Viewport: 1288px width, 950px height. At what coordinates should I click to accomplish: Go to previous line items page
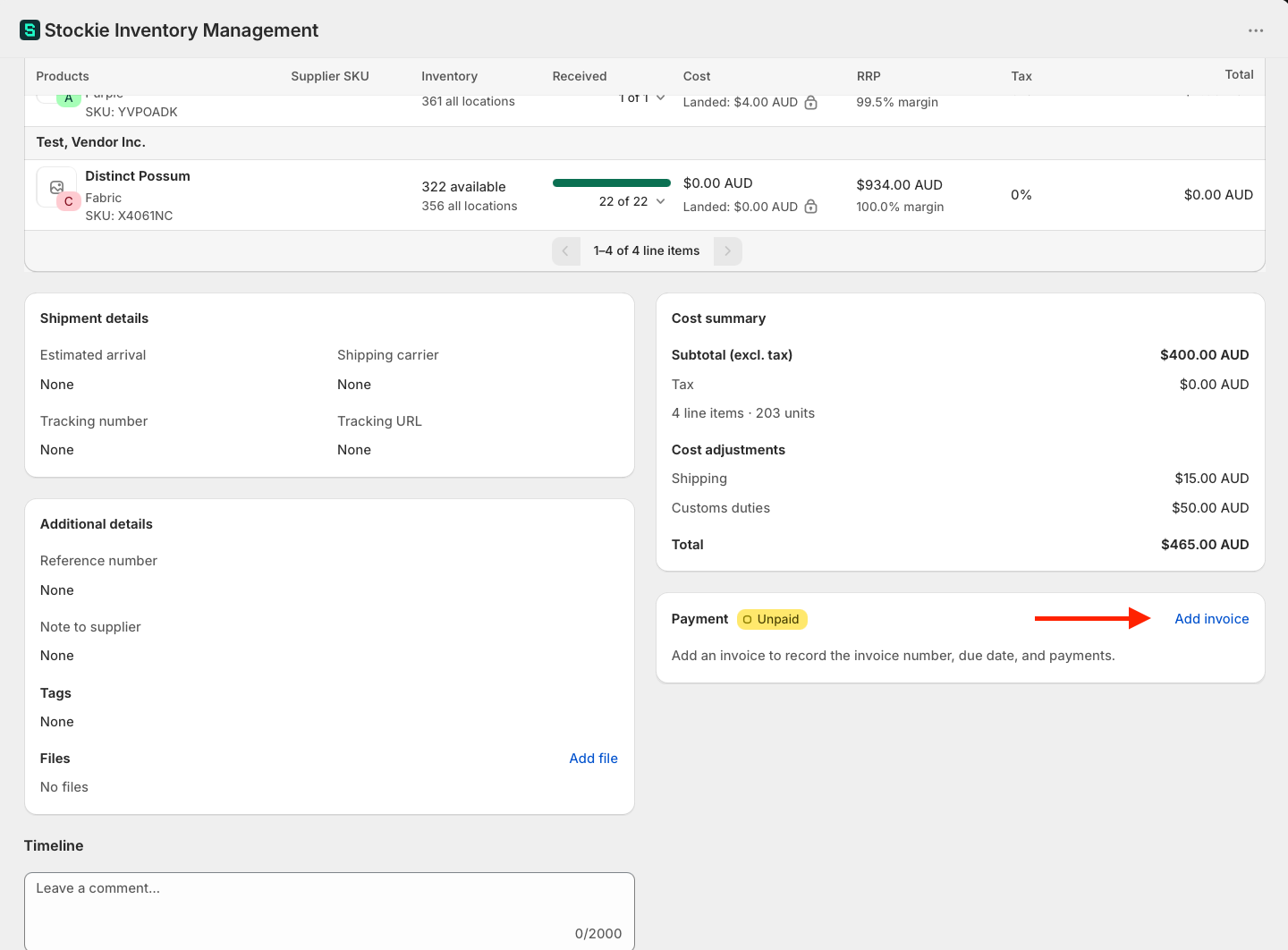tap(566, 251)
